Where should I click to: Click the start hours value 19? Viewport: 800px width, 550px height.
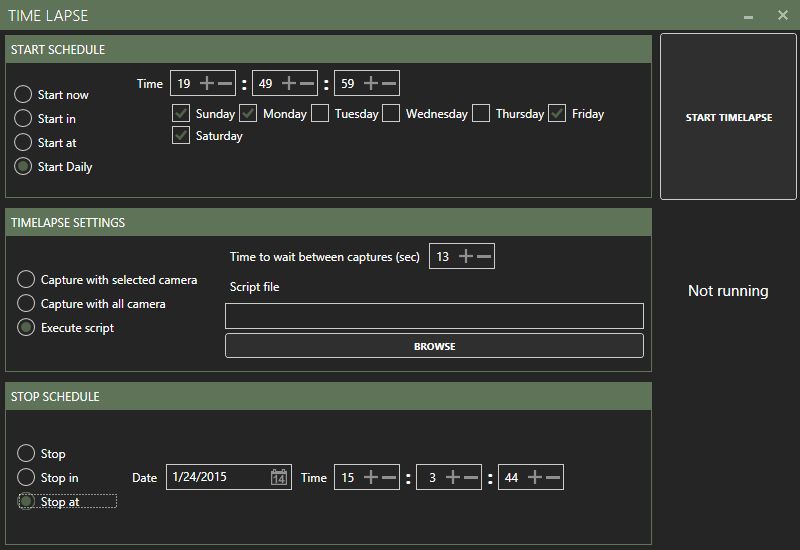[x=184, y=83]
